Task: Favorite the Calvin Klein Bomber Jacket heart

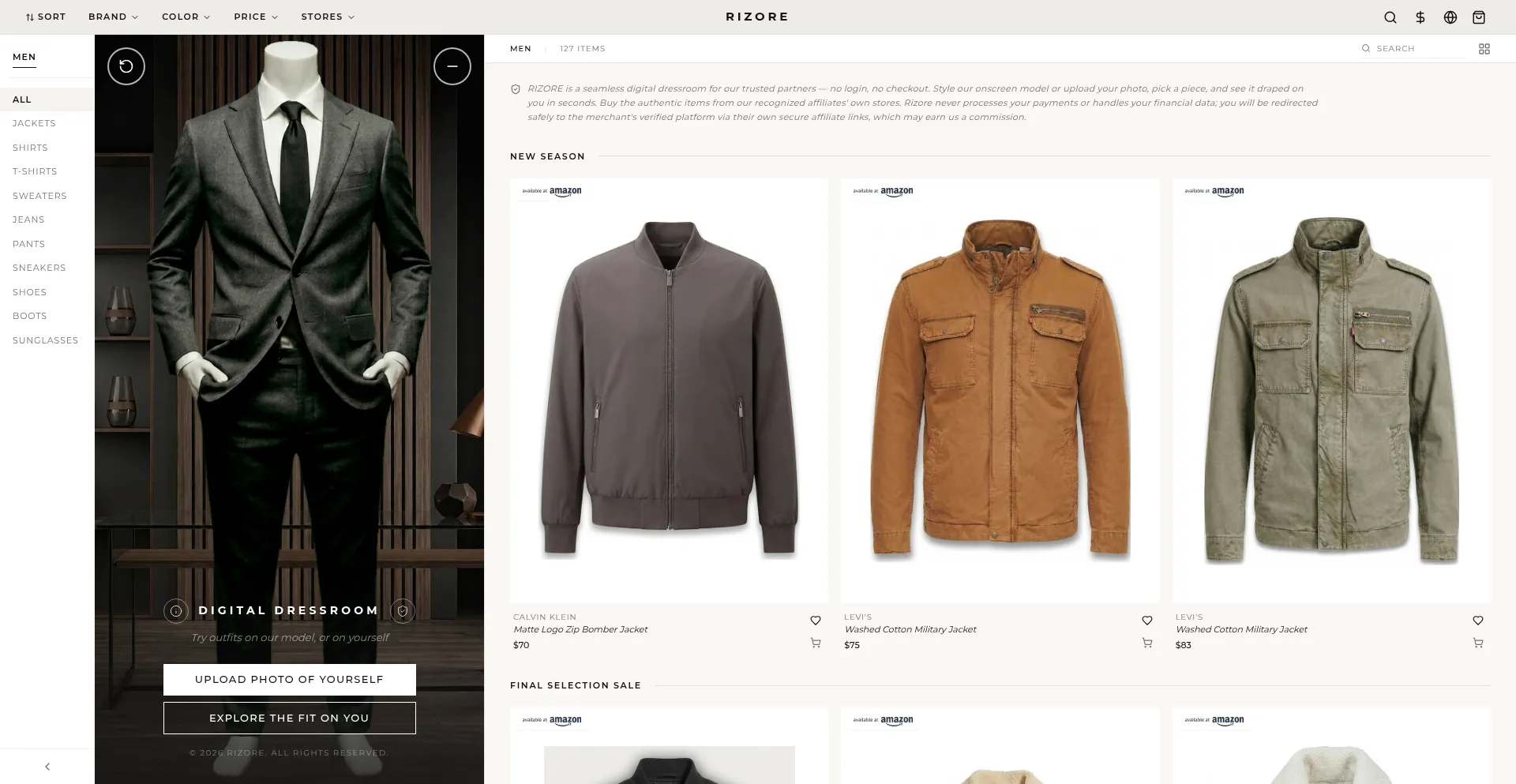Action: 816,621
